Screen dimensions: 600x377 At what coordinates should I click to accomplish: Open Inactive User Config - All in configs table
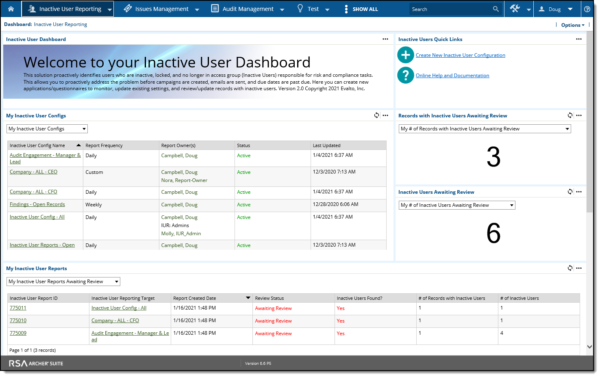click(x=37, y=217)
